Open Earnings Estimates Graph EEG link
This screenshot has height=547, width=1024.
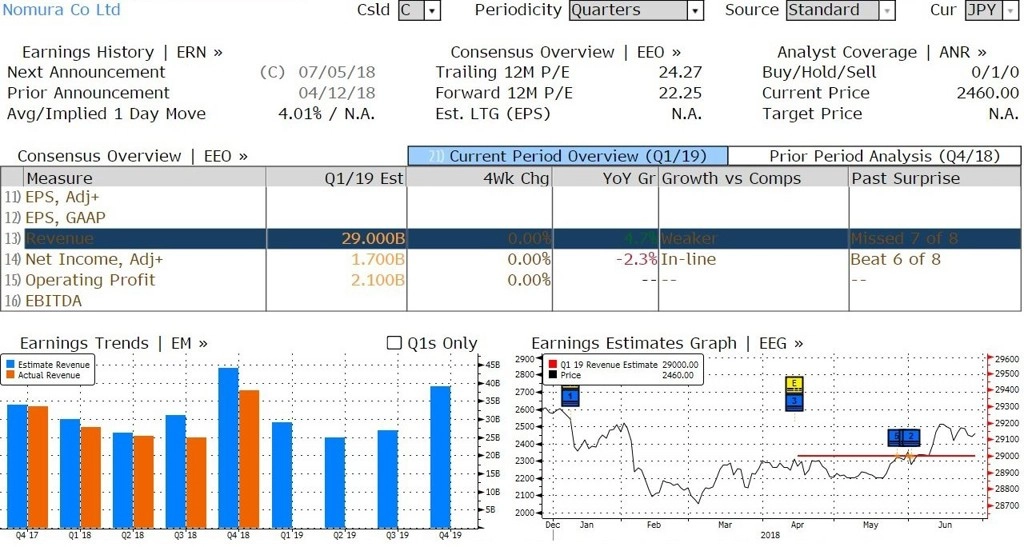pyautogui.click(x=667, y=343)
